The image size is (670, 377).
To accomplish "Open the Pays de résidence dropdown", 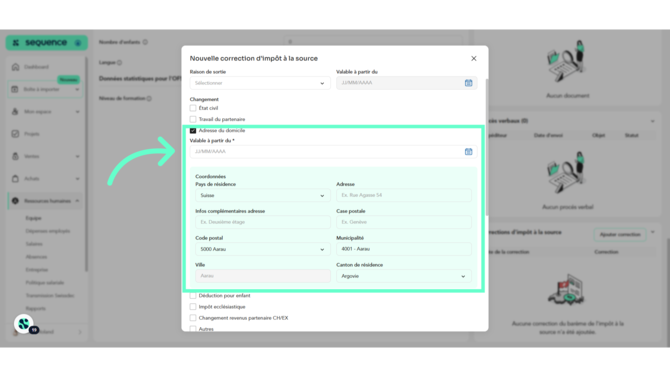I will click(262, 195).
